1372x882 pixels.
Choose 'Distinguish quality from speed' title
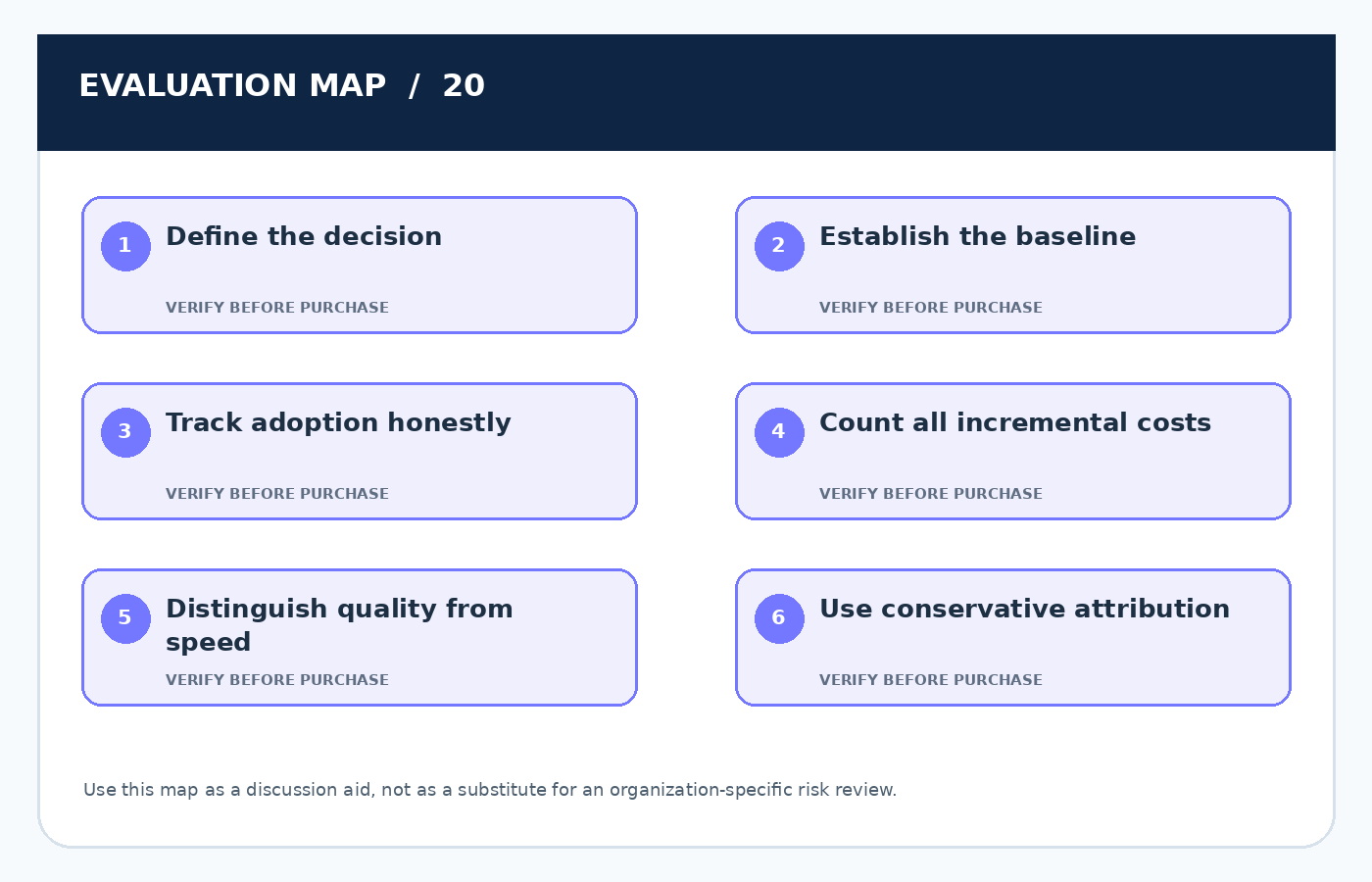pos(339,625)
